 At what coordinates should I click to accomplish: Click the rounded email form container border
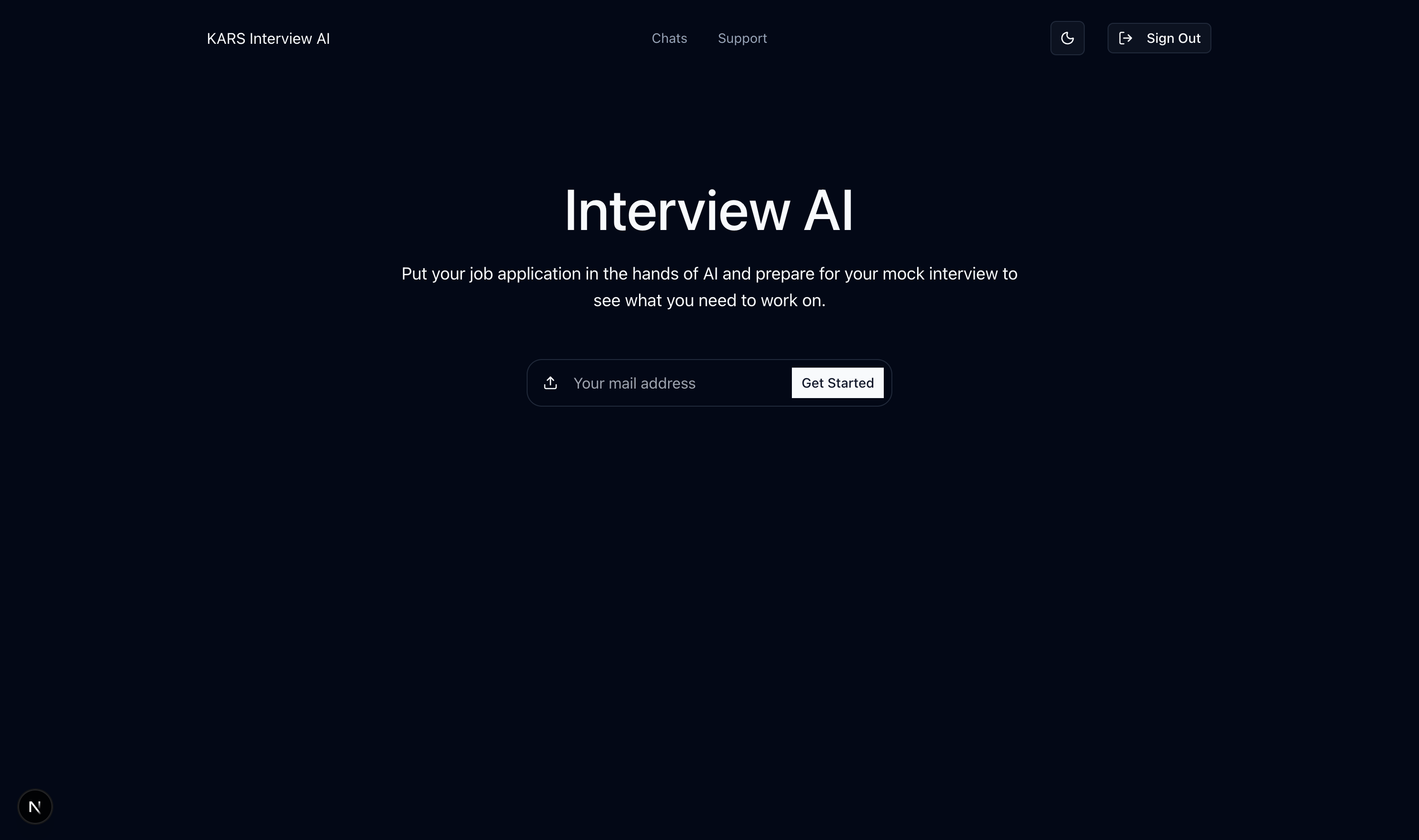(x=709, y=360)
